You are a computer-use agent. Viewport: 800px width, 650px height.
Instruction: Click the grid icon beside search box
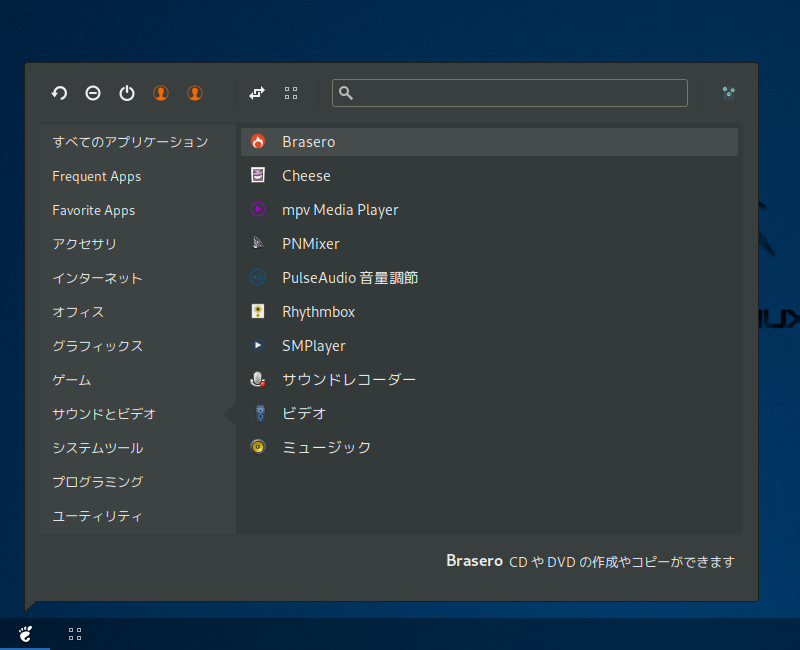pos(291,93)
